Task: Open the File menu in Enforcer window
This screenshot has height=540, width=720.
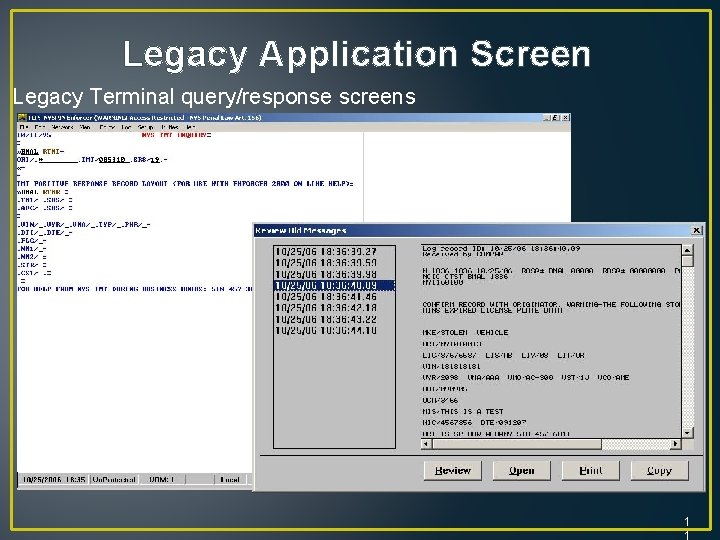Action: [24, 127]
